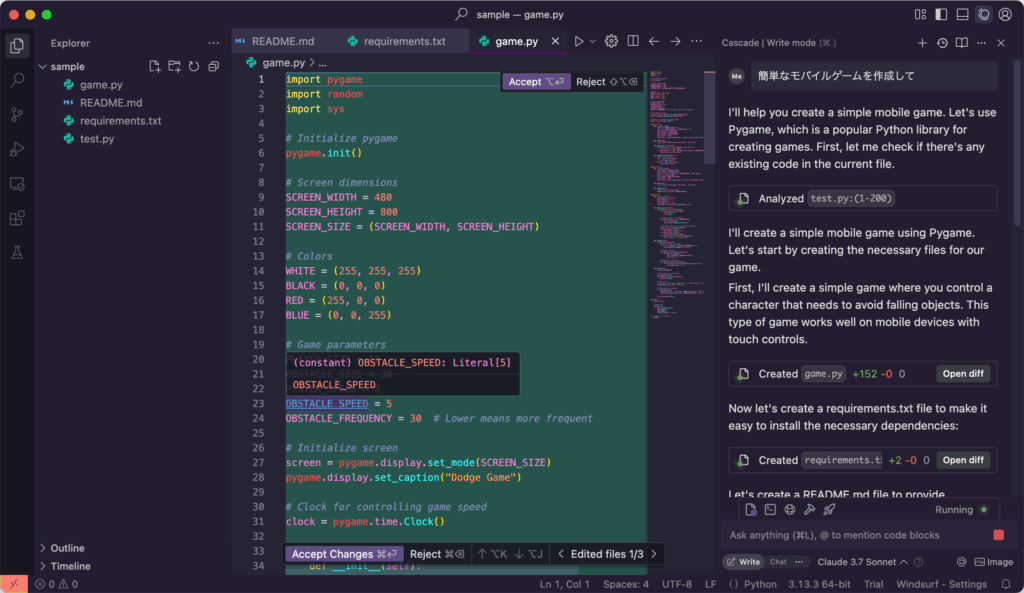This screenshot has height=593, width=1024.
Task: Create a new file in sample folder
Action: click(x=155, y=66)
